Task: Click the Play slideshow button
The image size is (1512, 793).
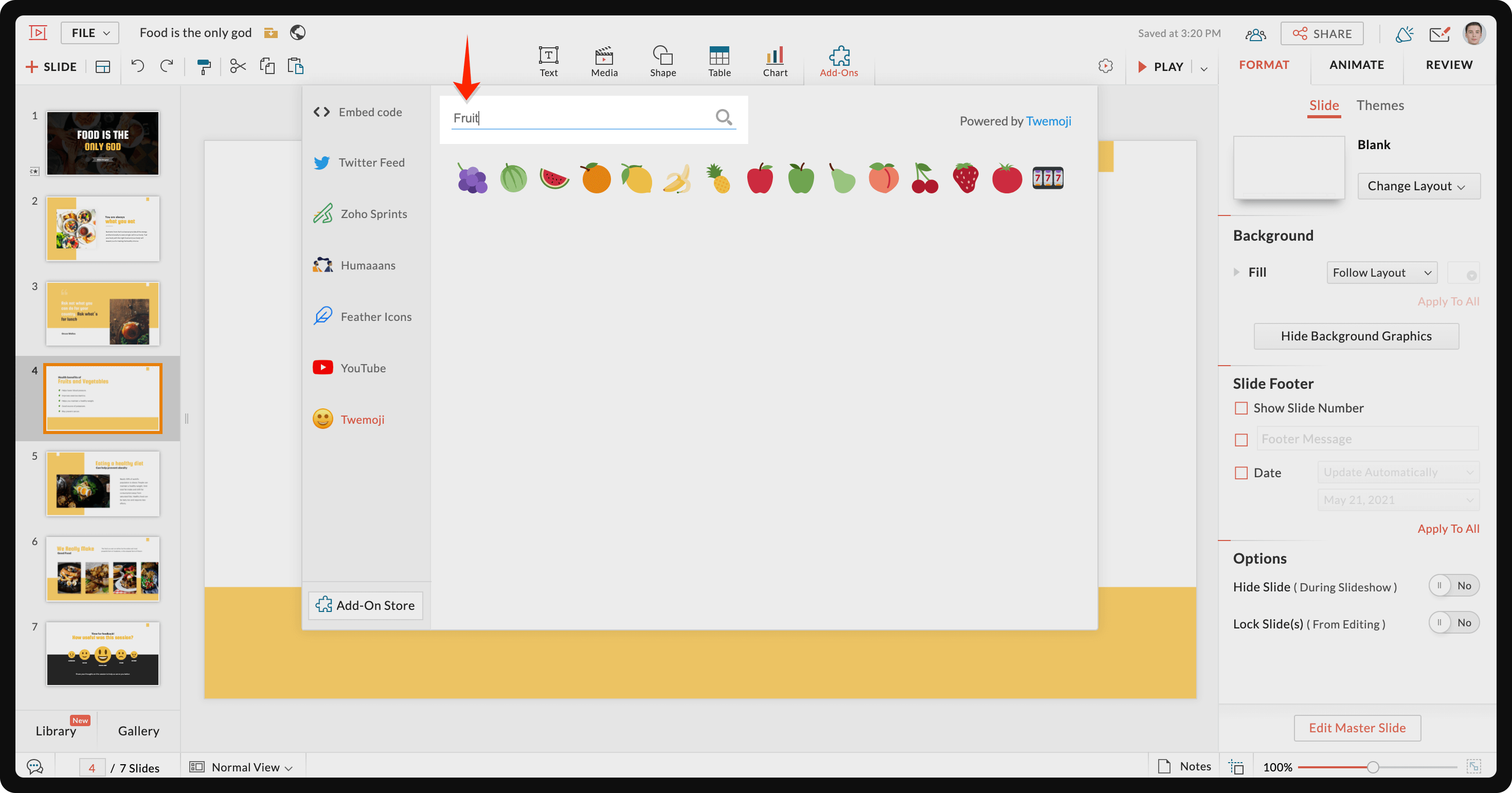Action: pos(1162,65)
